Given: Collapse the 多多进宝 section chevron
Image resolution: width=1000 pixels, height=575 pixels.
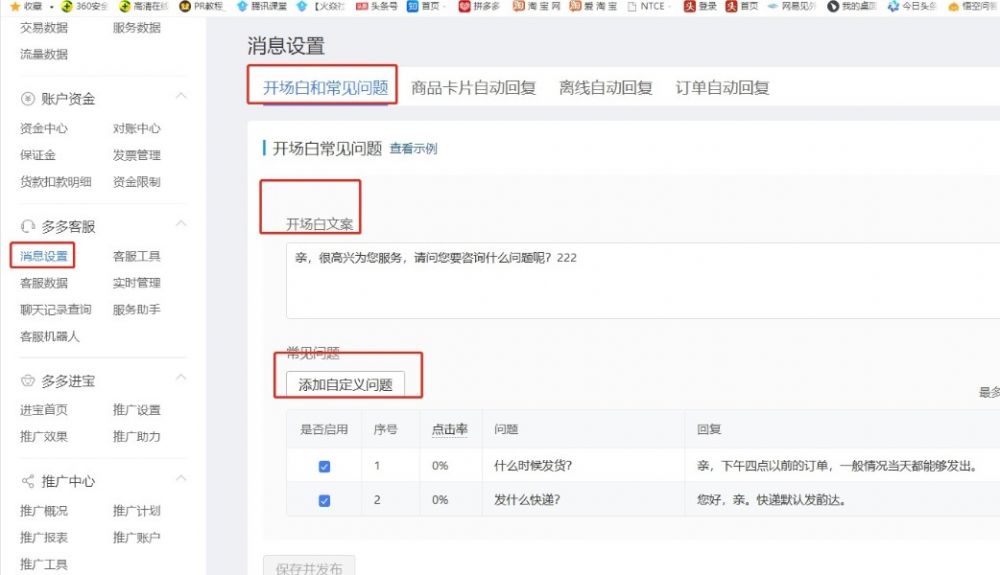Looking at the screenshot, I should click(181, 377).
